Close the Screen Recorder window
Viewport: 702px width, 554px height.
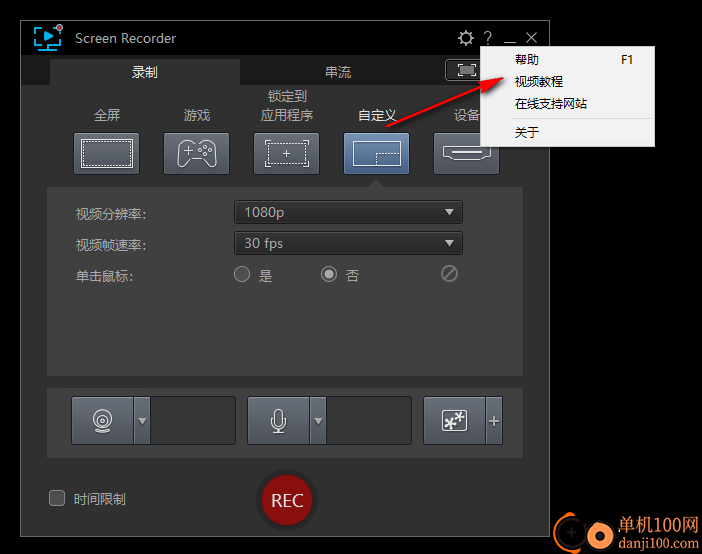click(x=531, y=38)
